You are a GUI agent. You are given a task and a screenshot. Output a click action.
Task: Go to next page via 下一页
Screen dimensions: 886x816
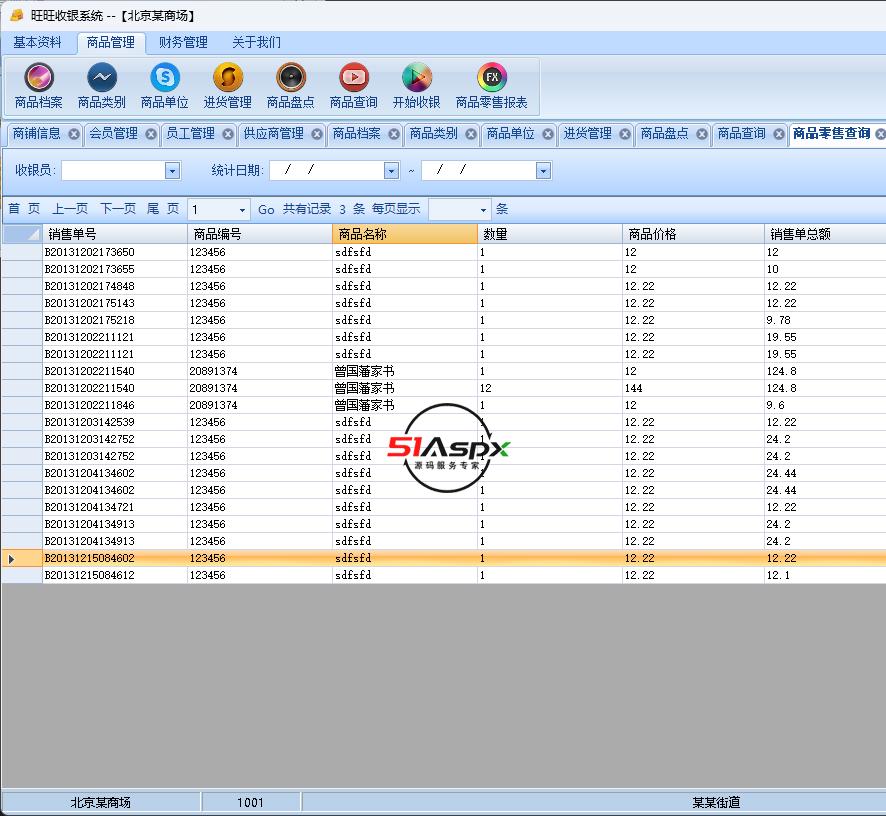coord(118,209)
